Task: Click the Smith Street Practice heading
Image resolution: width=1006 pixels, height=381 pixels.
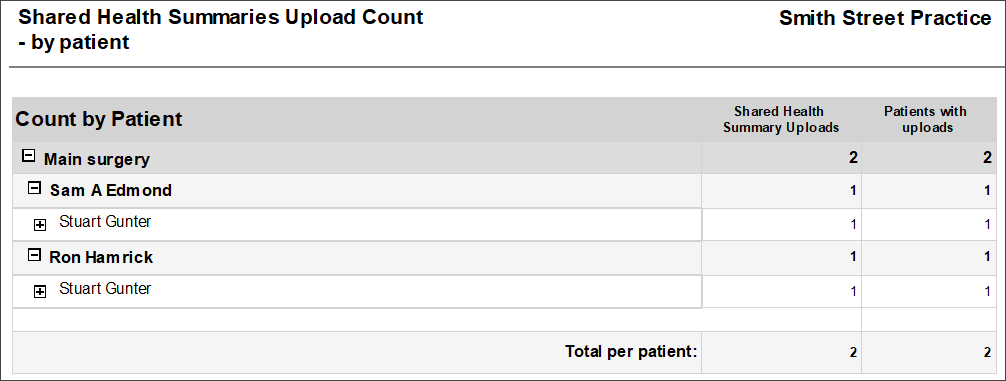Action: [885, 19]
